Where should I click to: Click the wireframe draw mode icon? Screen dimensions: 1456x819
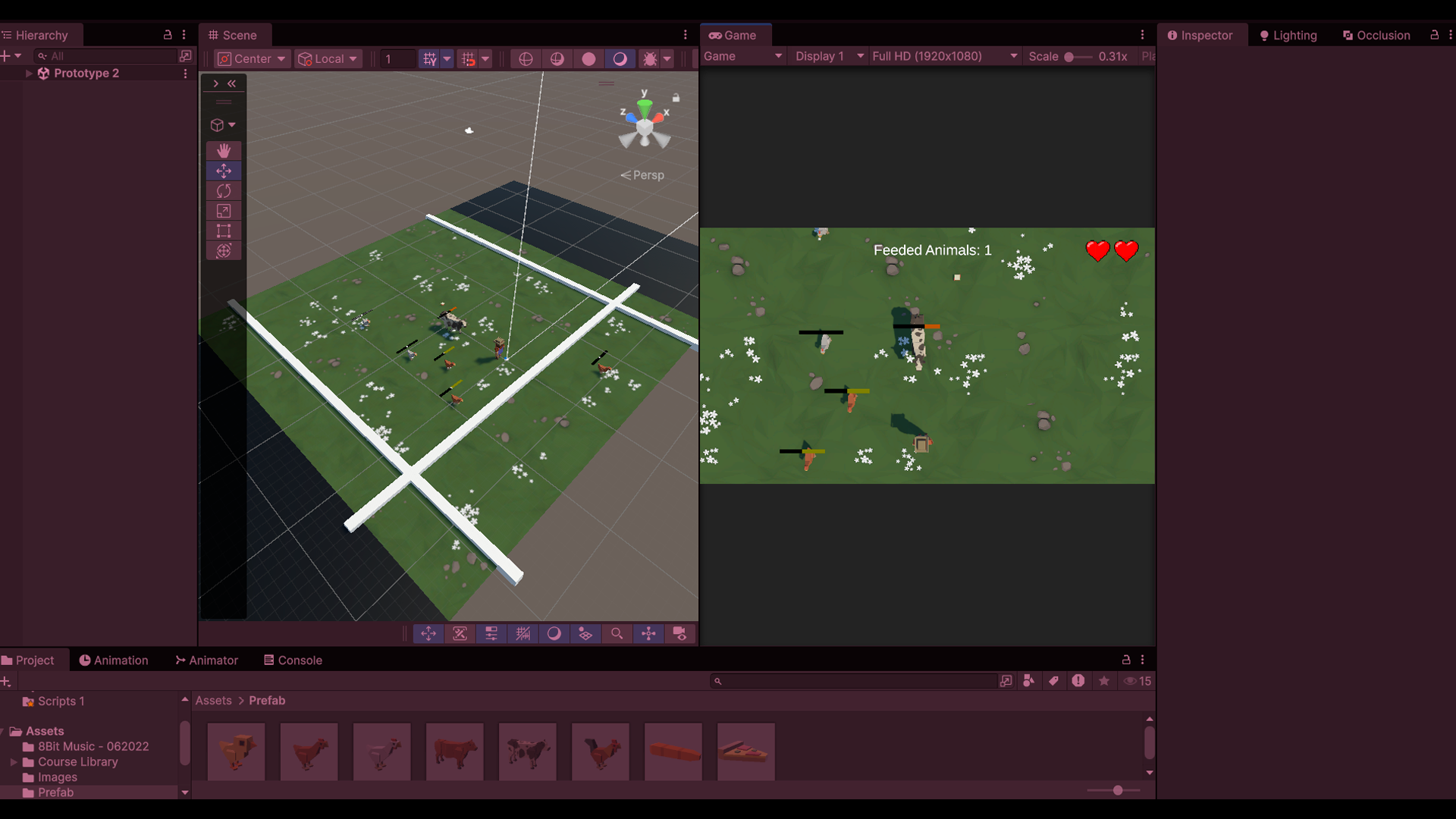[x=526, y=59]
